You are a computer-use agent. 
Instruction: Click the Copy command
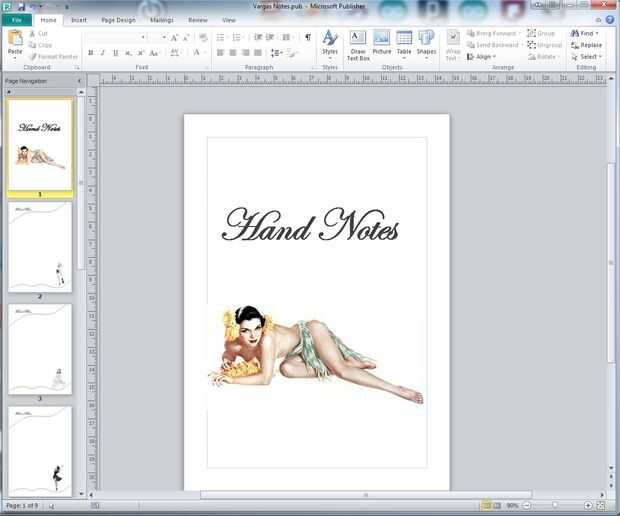[x=40, y=45]
